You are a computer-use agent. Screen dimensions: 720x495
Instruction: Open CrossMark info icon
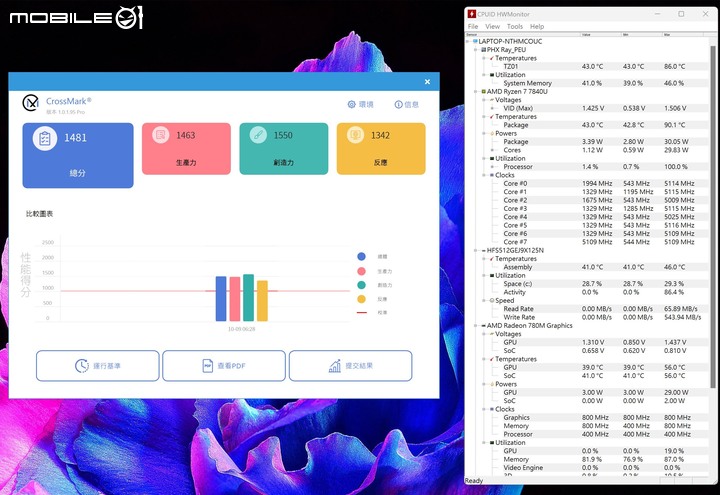399,104
